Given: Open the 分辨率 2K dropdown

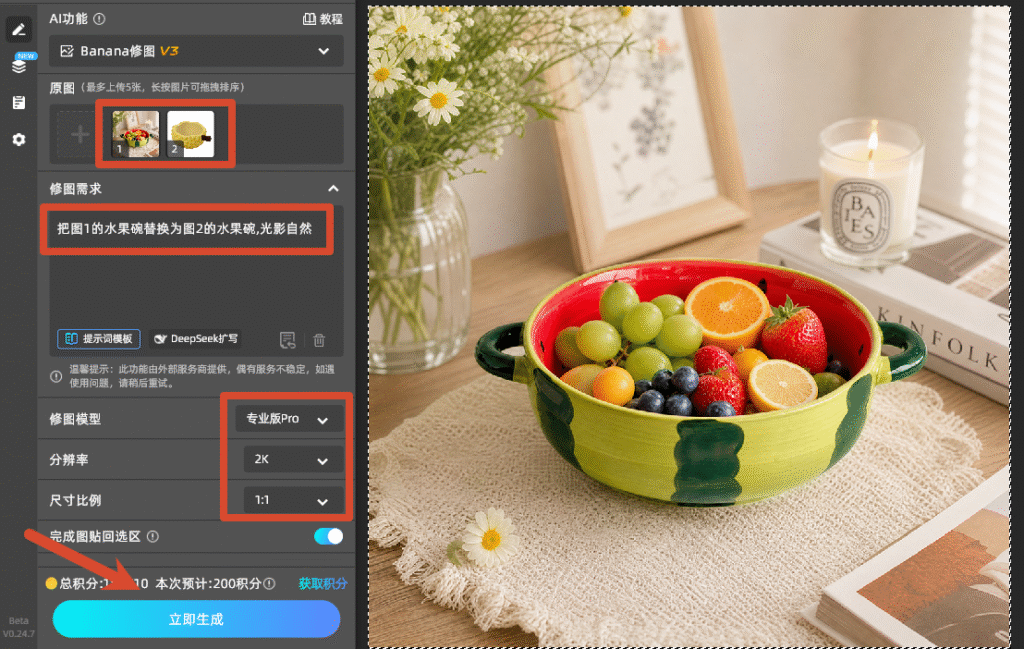Looking at the screenshot, I should tap(293, 460).
